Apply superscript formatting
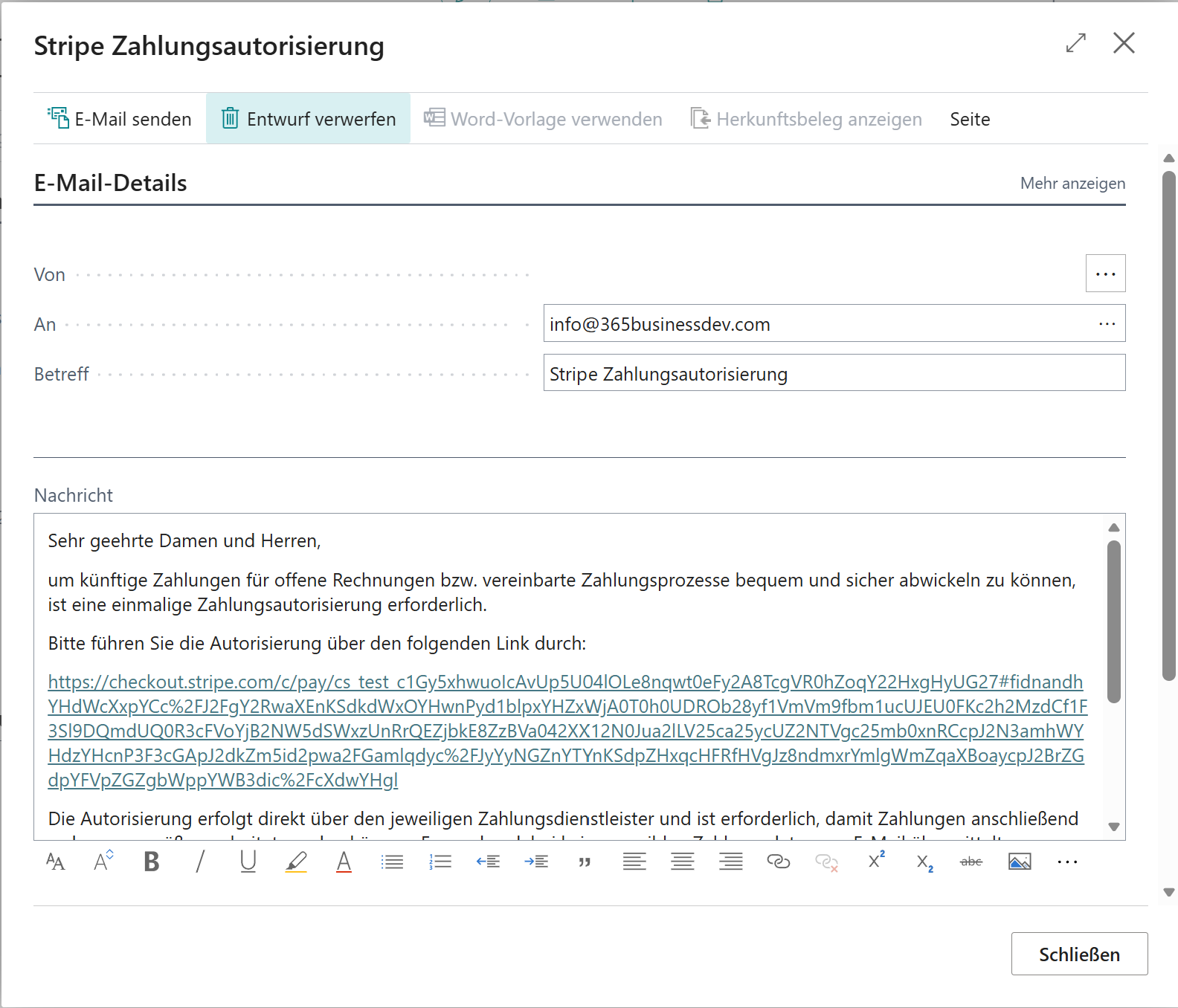The height and width of the screenshot is (1008, 1178). (x=876, y=860)
